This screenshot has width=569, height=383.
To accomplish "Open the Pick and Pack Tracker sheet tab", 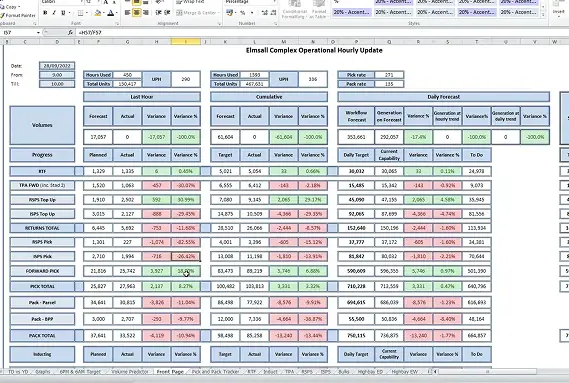I will (x=216, y=372).
